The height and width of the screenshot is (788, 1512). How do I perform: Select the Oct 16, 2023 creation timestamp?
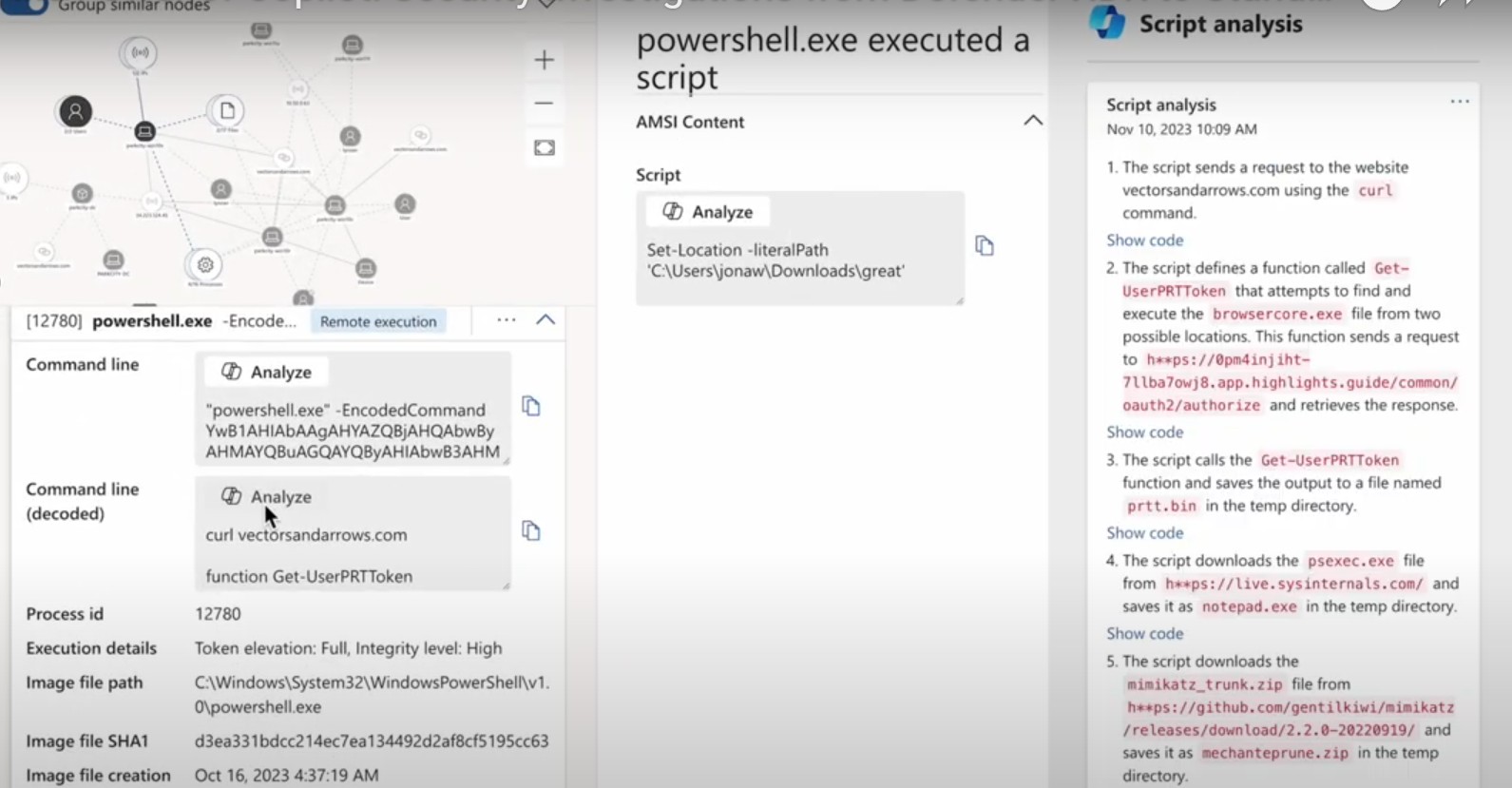point(287,776)
